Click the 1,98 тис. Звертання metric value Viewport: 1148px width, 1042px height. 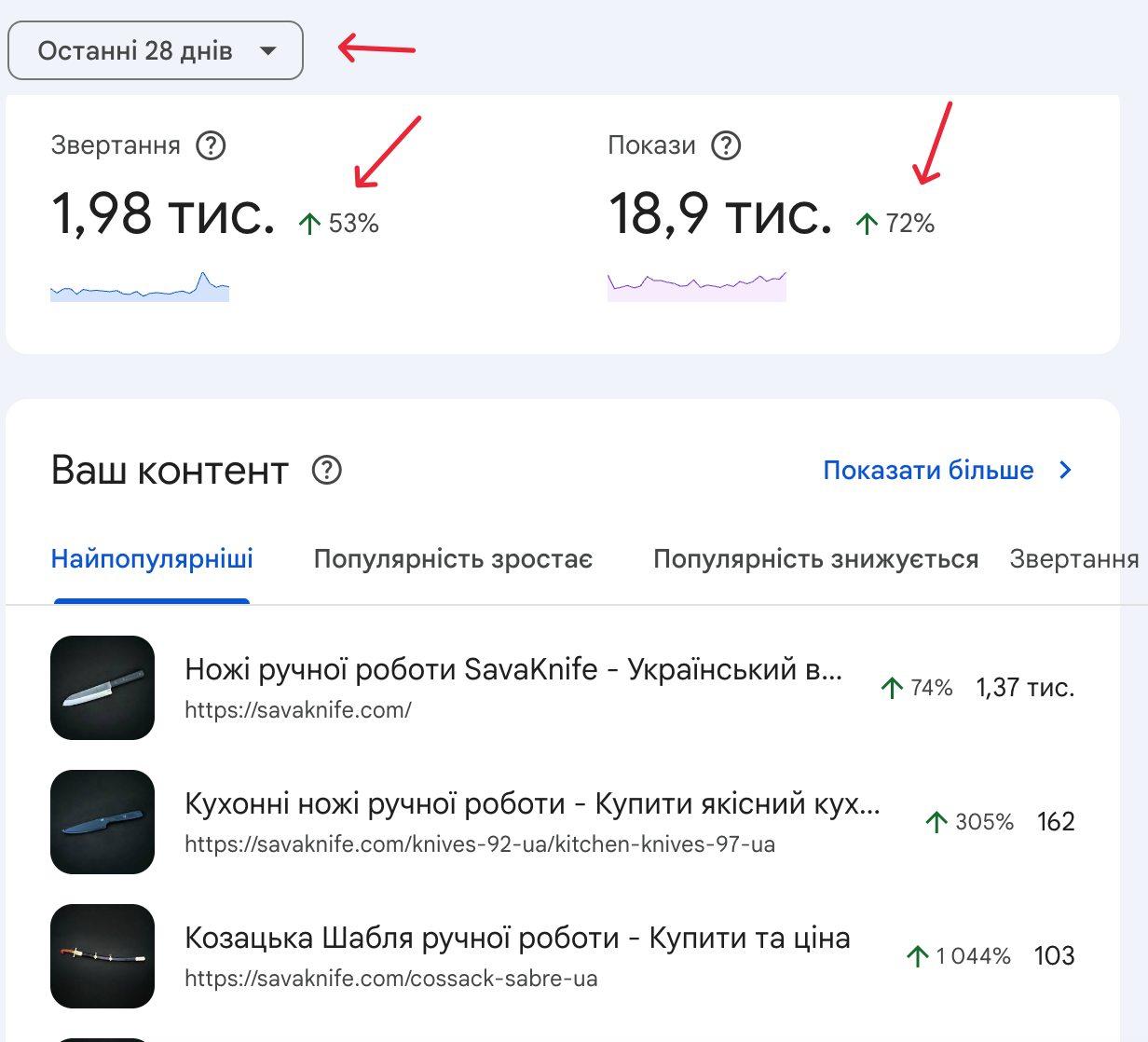(x=163, y=214)
